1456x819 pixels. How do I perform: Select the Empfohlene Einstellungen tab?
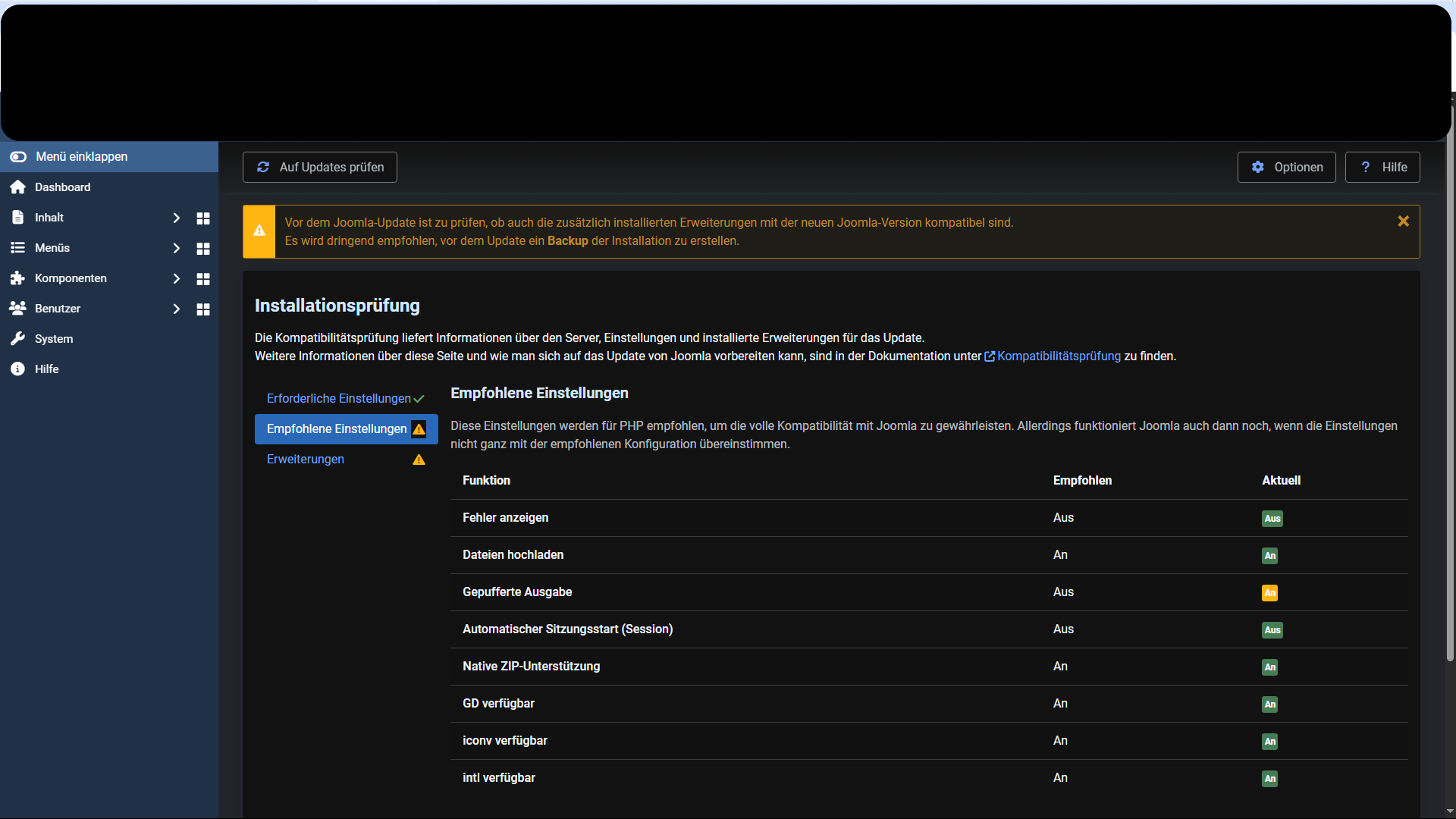[x=337, y=429]
